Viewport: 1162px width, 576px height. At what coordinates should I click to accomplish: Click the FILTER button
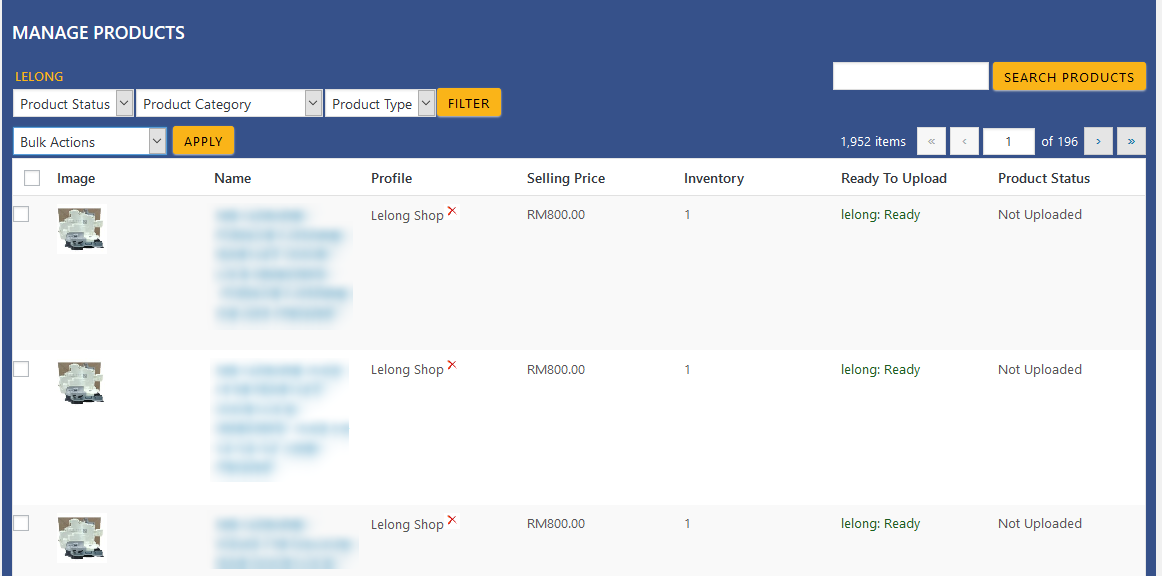(x=469, y=103)
